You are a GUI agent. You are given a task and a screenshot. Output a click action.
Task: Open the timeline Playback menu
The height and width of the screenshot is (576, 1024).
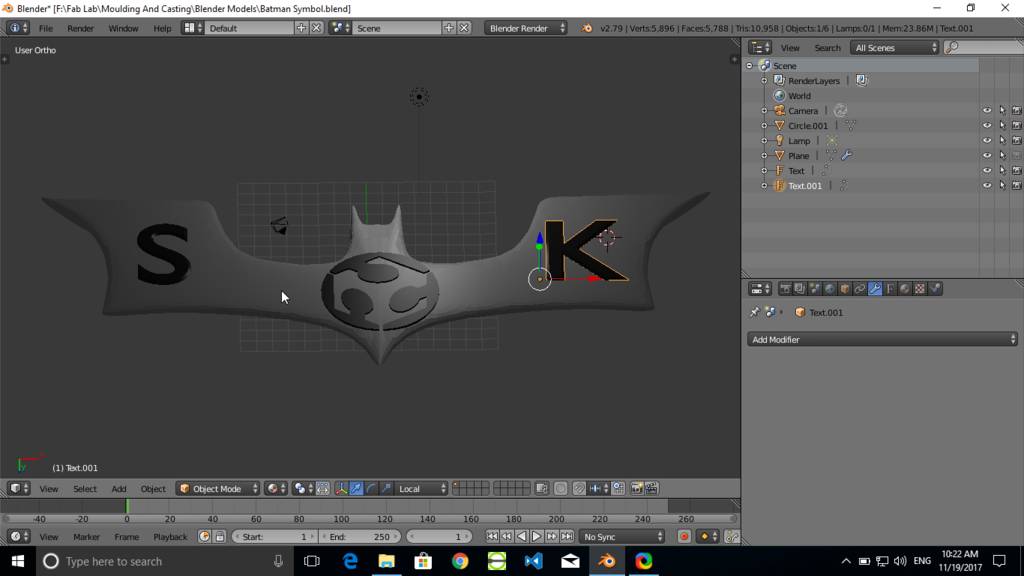(x=170, y=537)
